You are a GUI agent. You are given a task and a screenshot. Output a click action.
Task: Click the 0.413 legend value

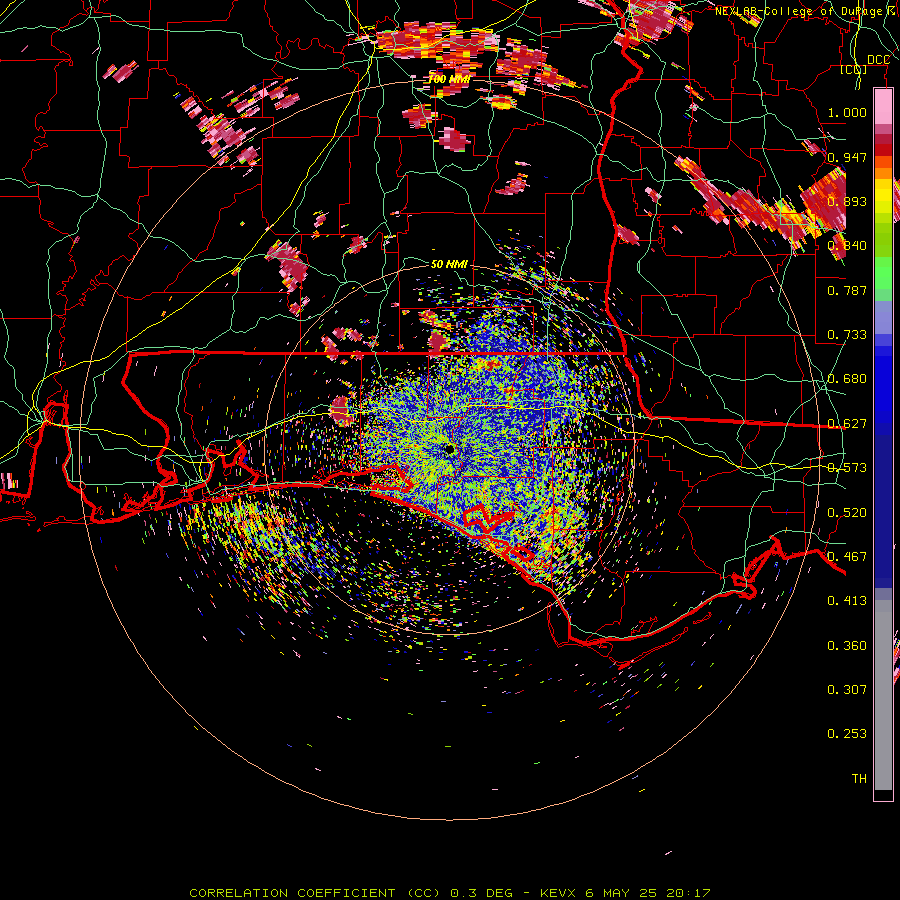click(x=847, y=601)
